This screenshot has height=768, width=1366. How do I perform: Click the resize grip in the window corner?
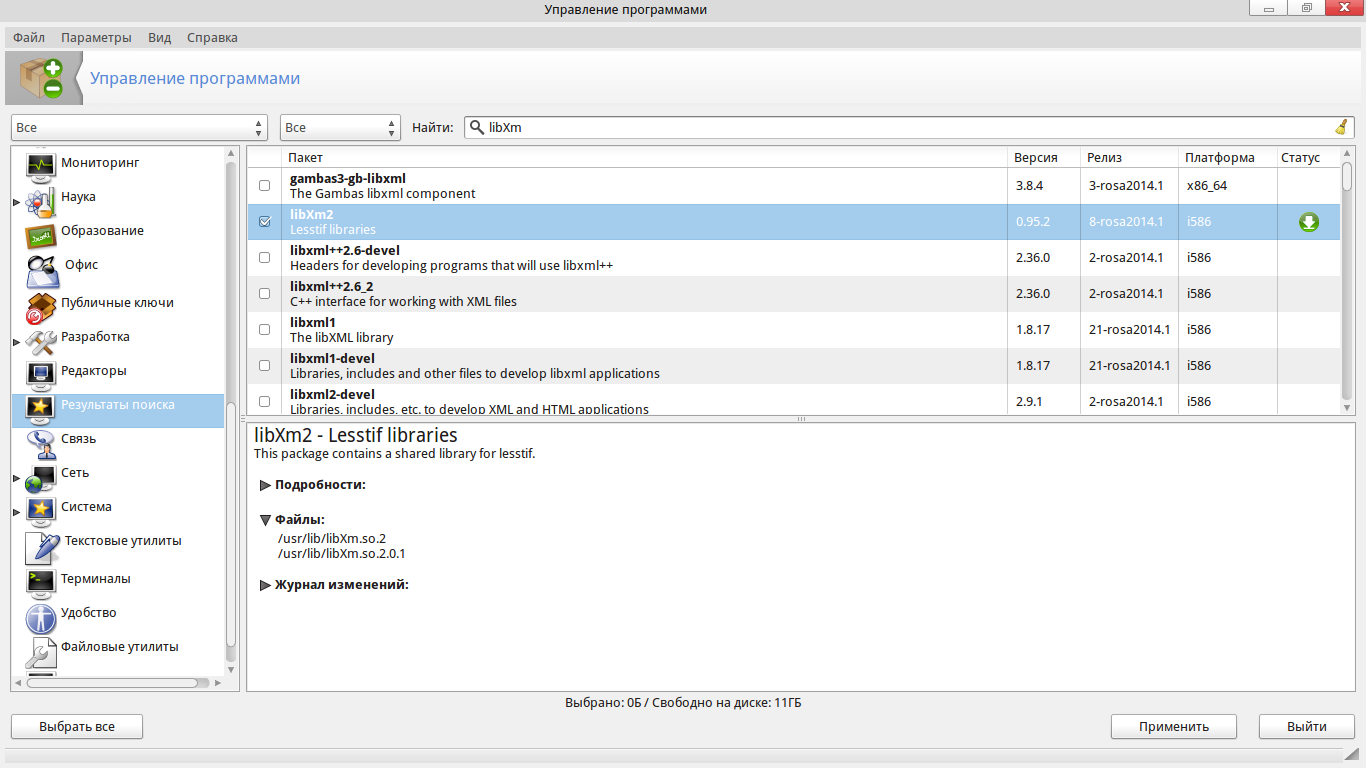1350,754
